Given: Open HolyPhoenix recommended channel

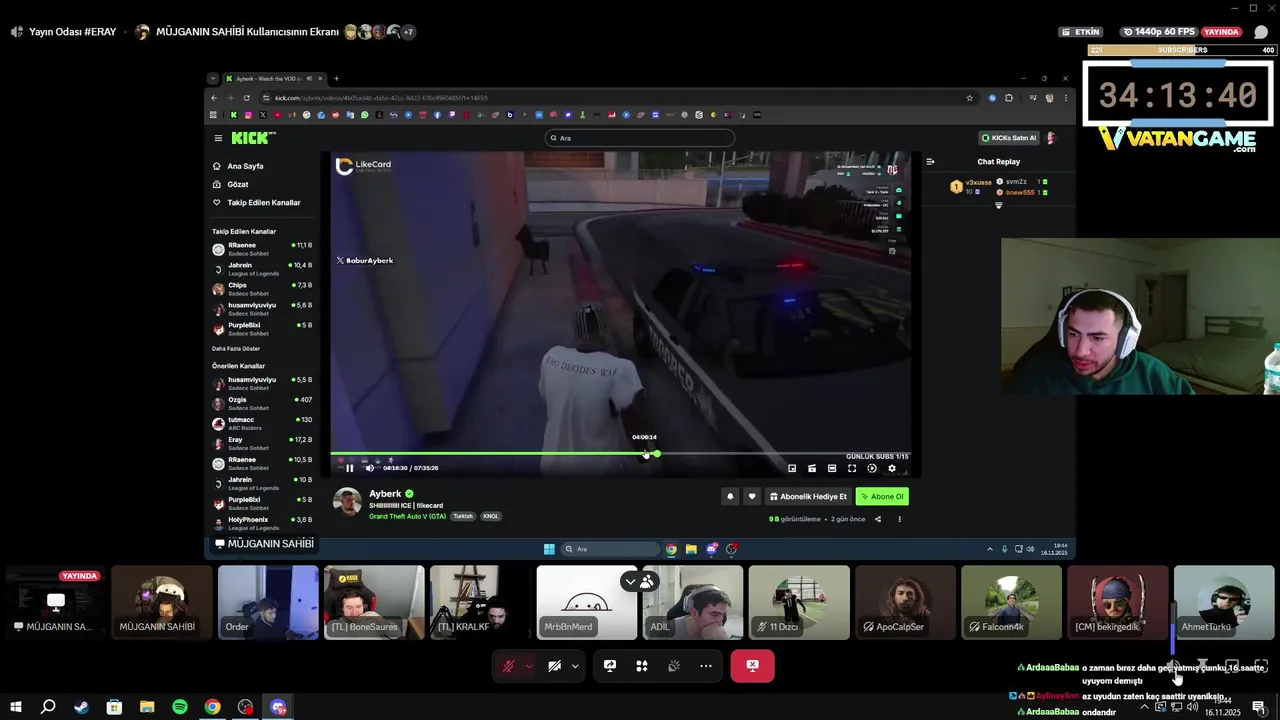Looking at the screenshot, I should 263,523.
